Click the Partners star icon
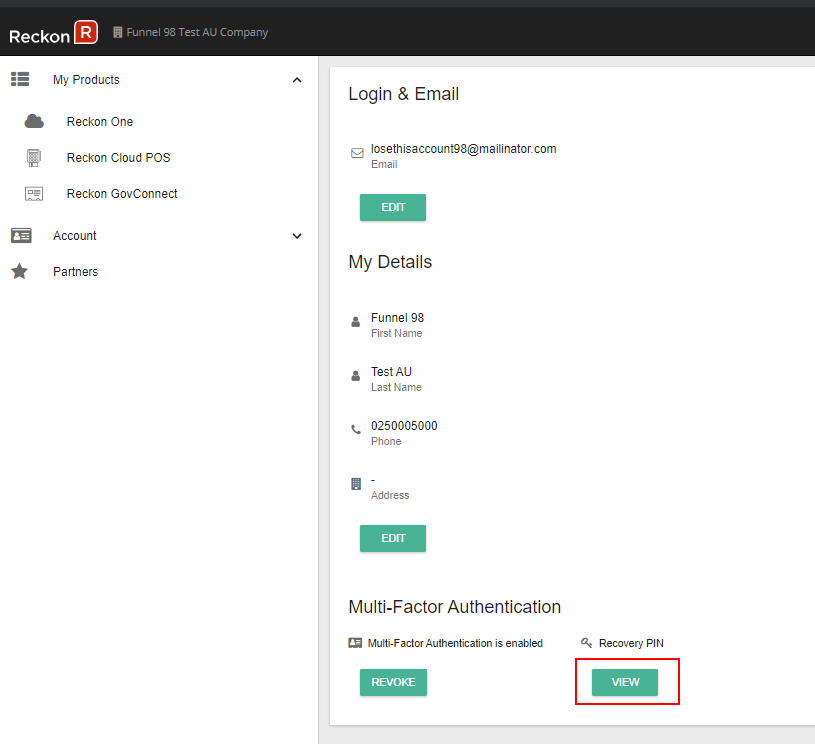 tap(19, 272)
